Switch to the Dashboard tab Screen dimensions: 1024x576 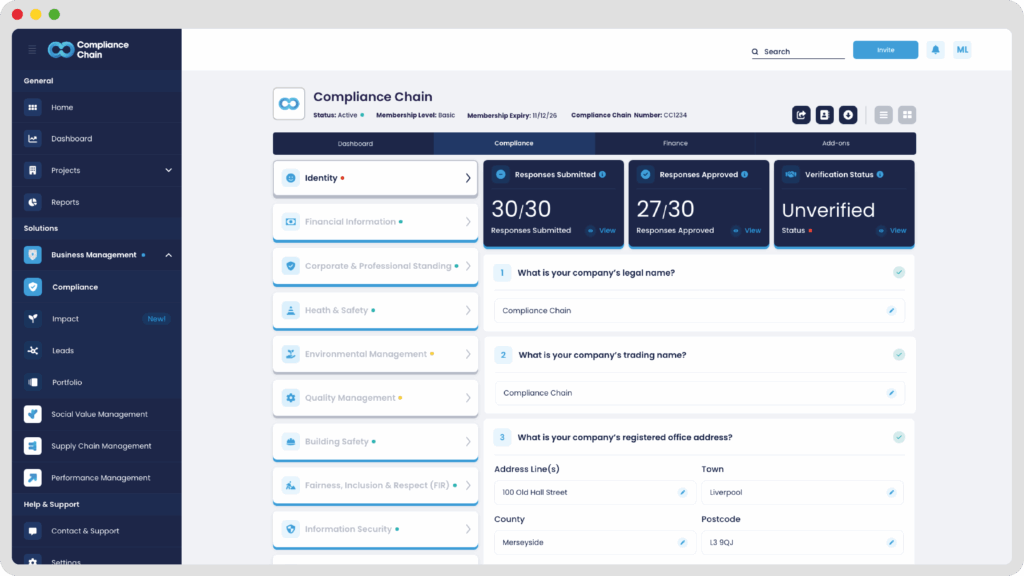[x=354, y=143]
